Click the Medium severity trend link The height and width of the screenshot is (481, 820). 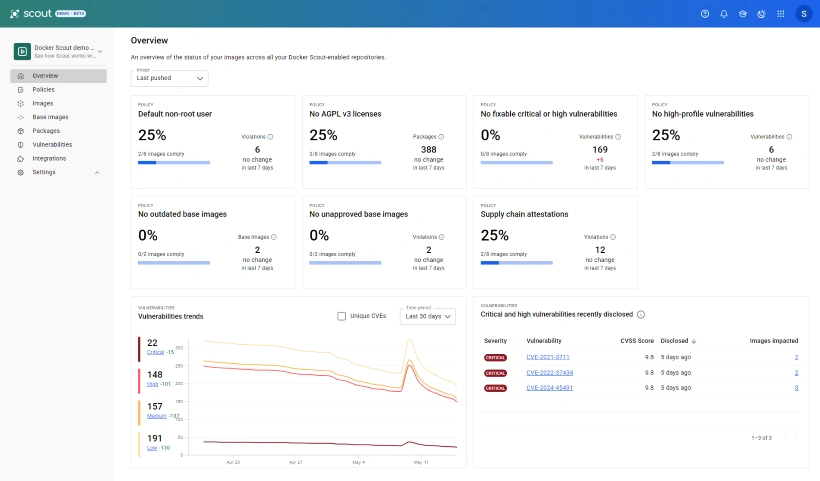point(156,416)
